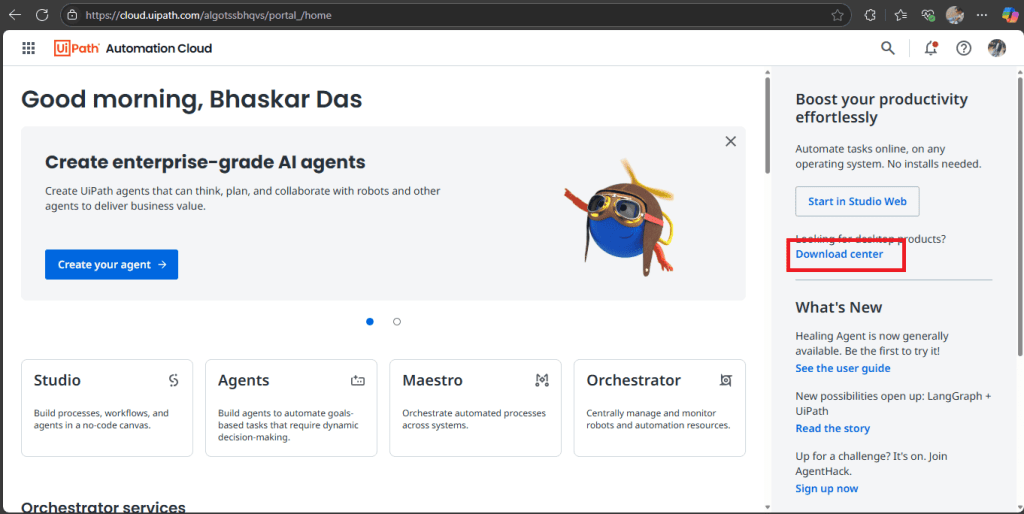The width and height of the screenshot is (1024, 514).
Task: Click the Orchestrator card icon
Action: (726, 380)
